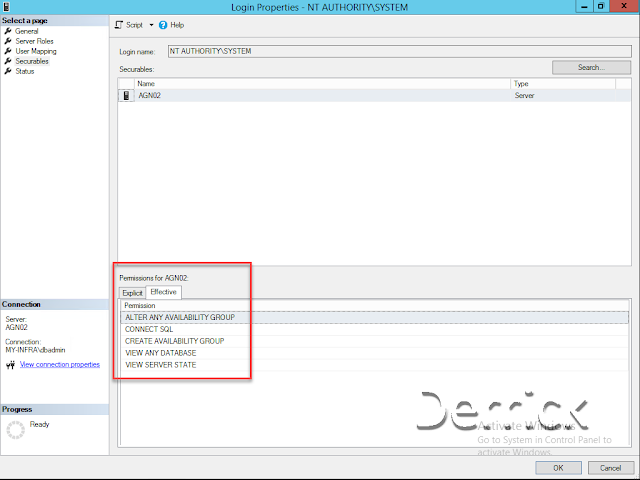Click the connection properties icon
640x480 pixels.
(x=10, y=364)
